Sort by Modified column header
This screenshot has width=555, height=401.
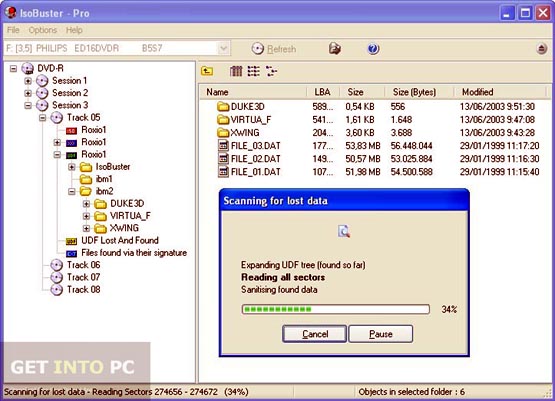(x=500, y=92)
